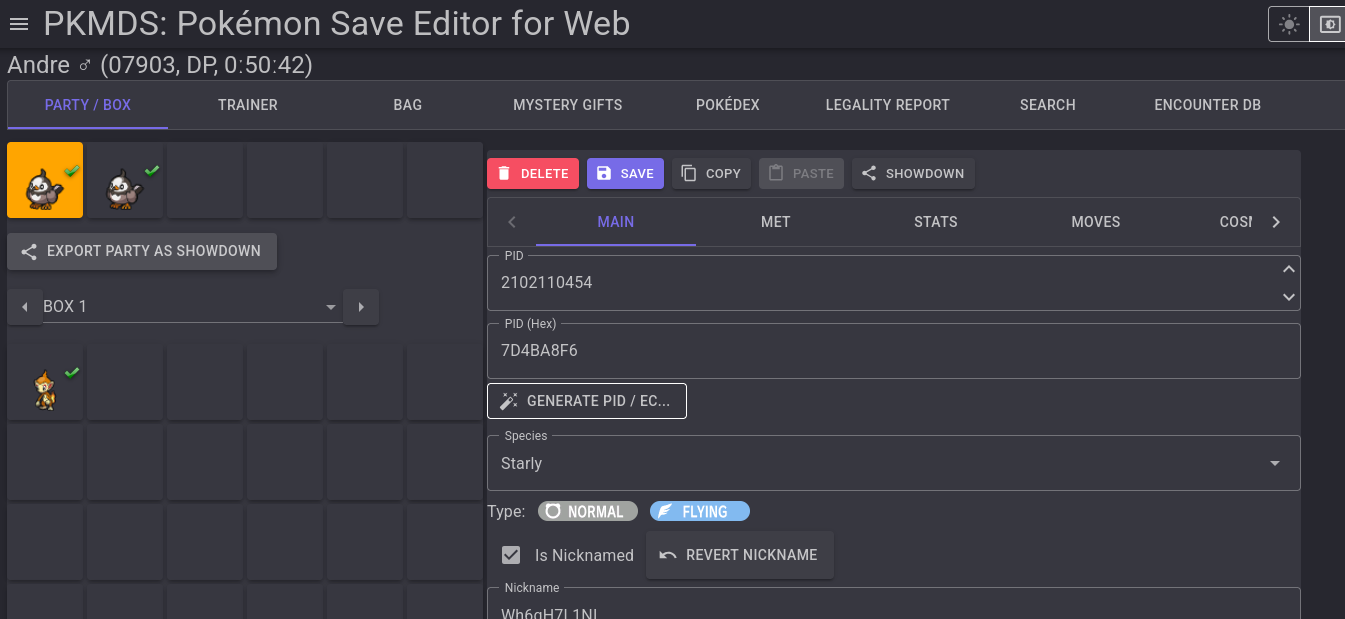Copy the current Pokémon

[711, 173]
